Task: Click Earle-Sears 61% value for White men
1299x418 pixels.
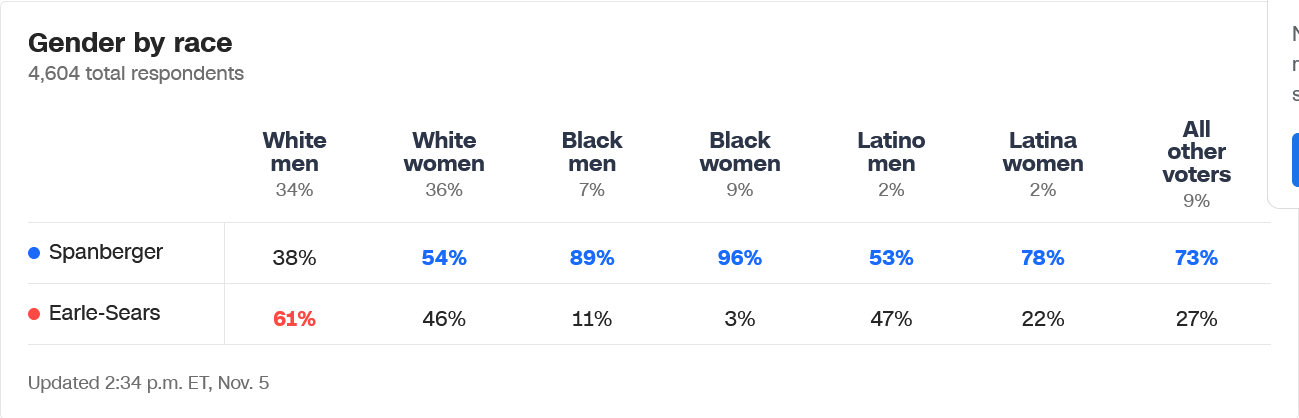Action: coord(294,319)
